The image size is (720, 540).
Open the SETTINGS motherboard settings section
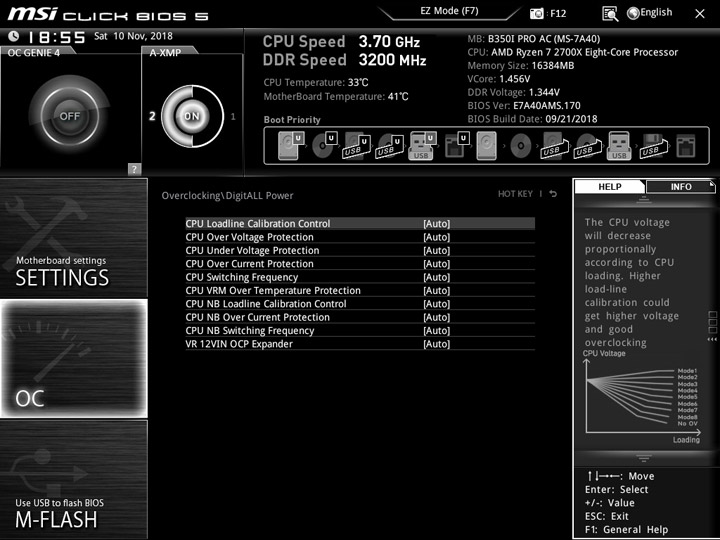click(x=73, y=238)
